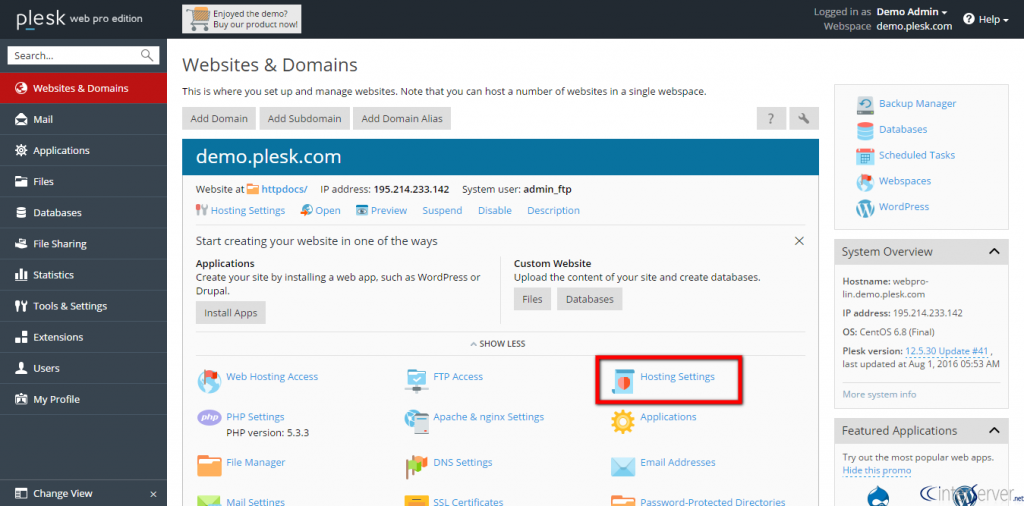
Task: Click the 12.5.30 Update #41 version link
Action: click(946, 351)
